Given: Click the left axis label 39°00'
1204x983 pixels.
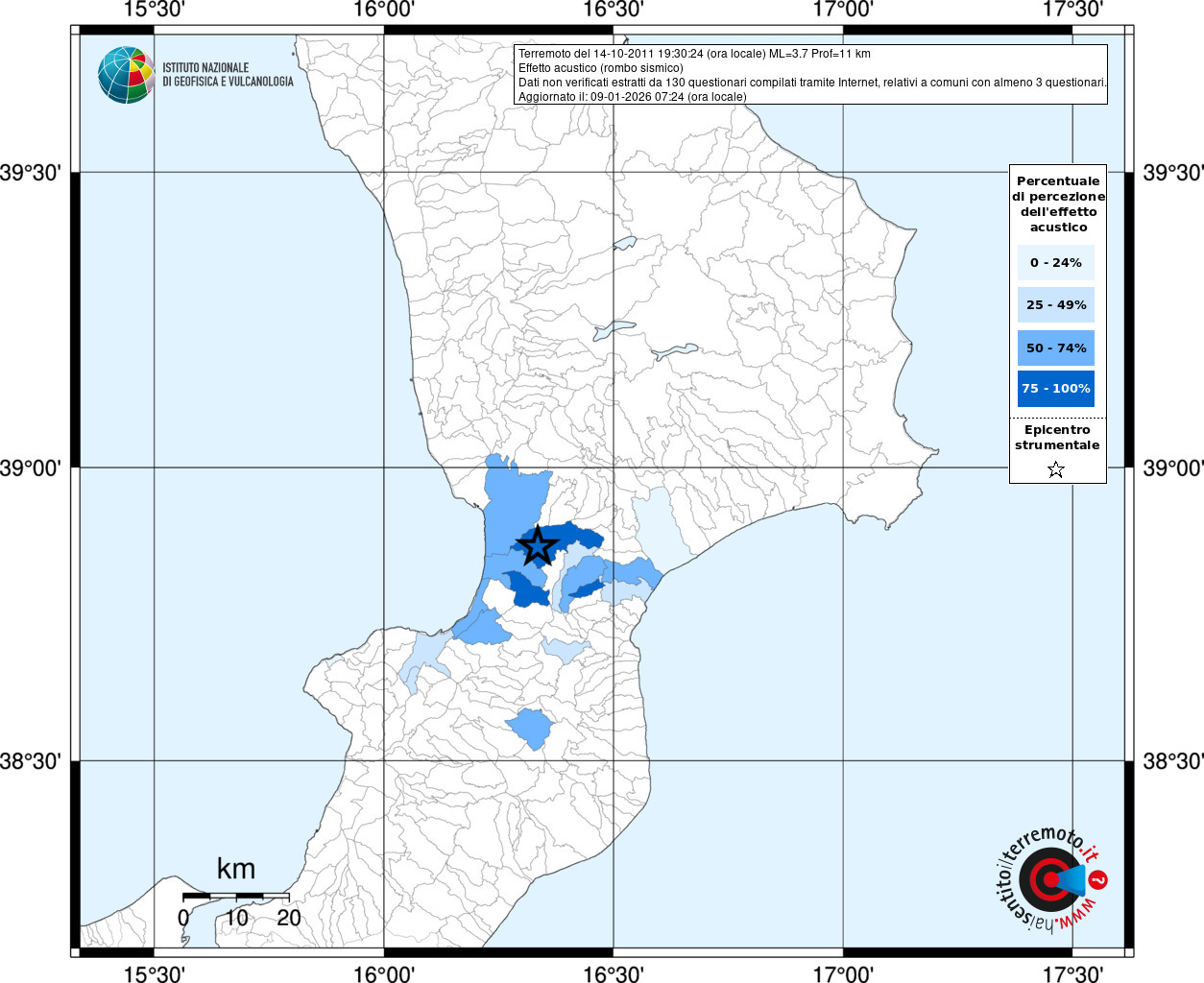Looking at the screenshot, I should click(x=31, y=468).
